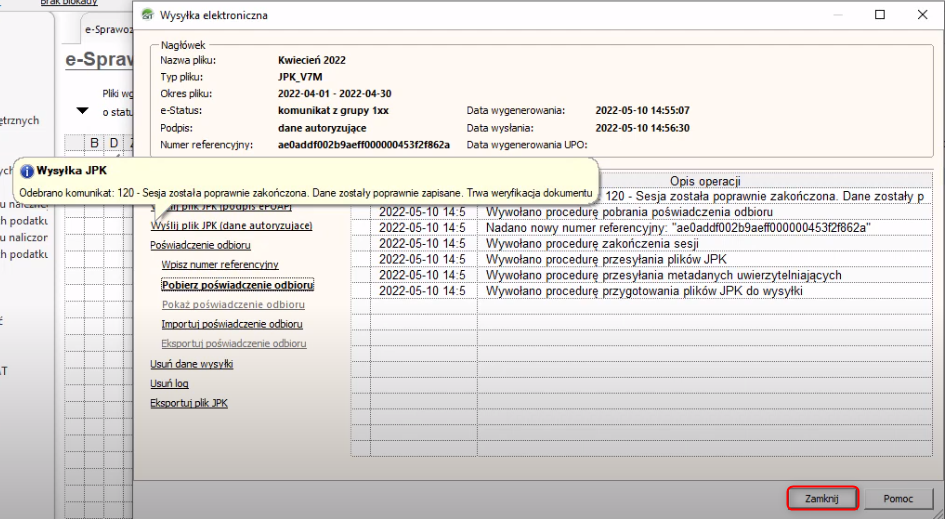945x519 pixels.
Task: Open Poświadczenie odbioru link
Action: (x=200, y=245)
